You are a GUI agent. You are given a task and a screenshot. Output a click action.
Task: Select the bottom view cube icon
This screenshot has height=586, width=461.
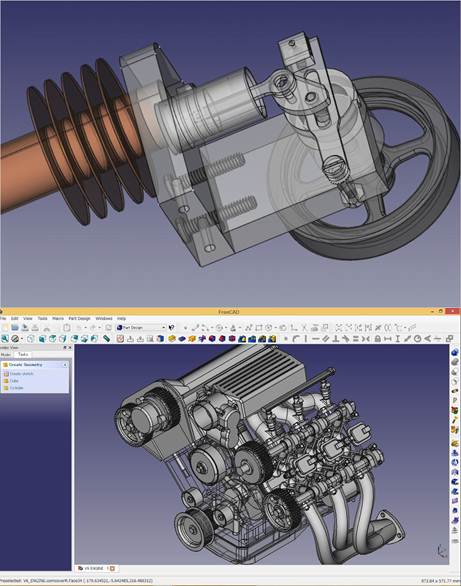click(84, 339)
